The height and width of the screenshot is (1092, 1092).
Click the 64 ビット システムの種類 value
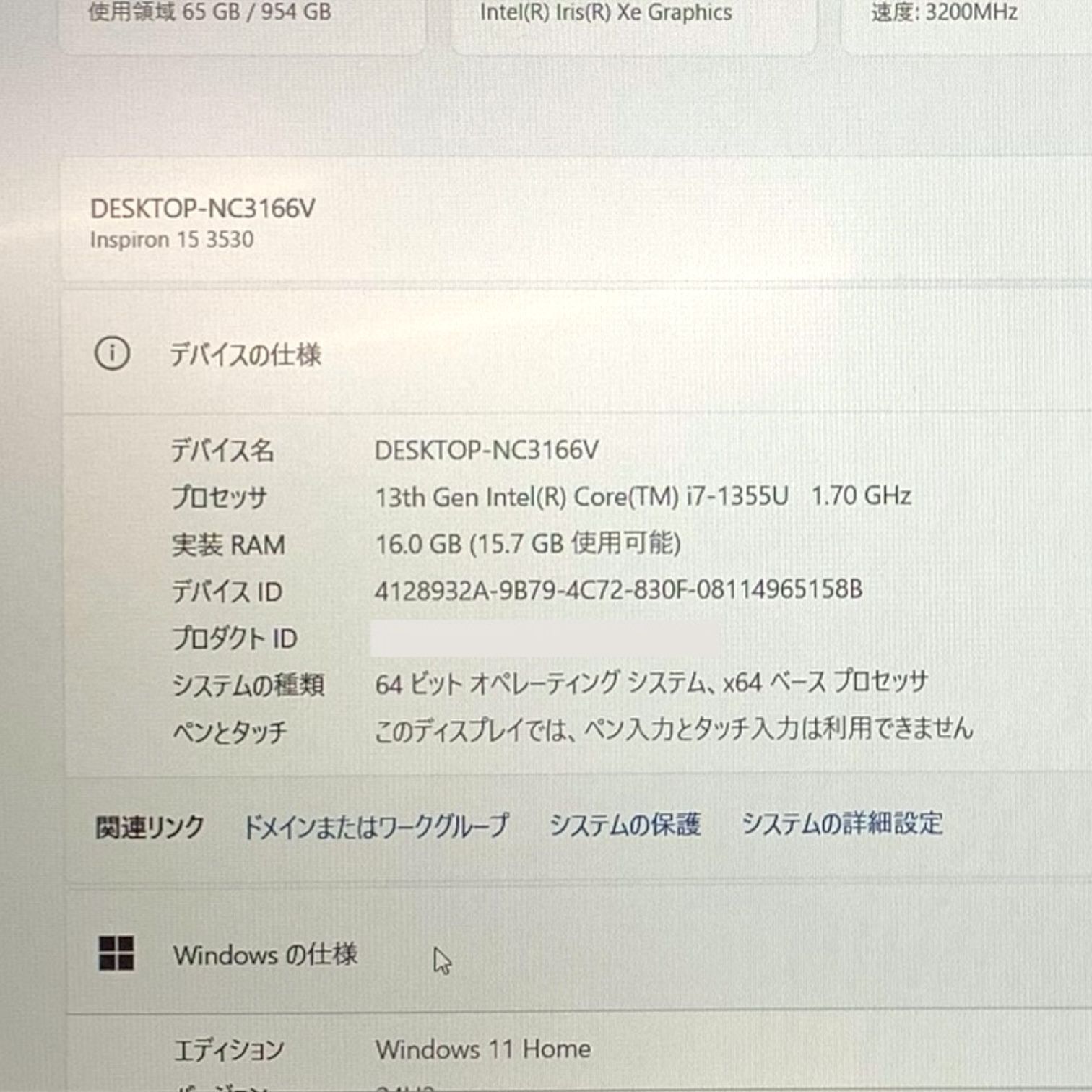651,683
